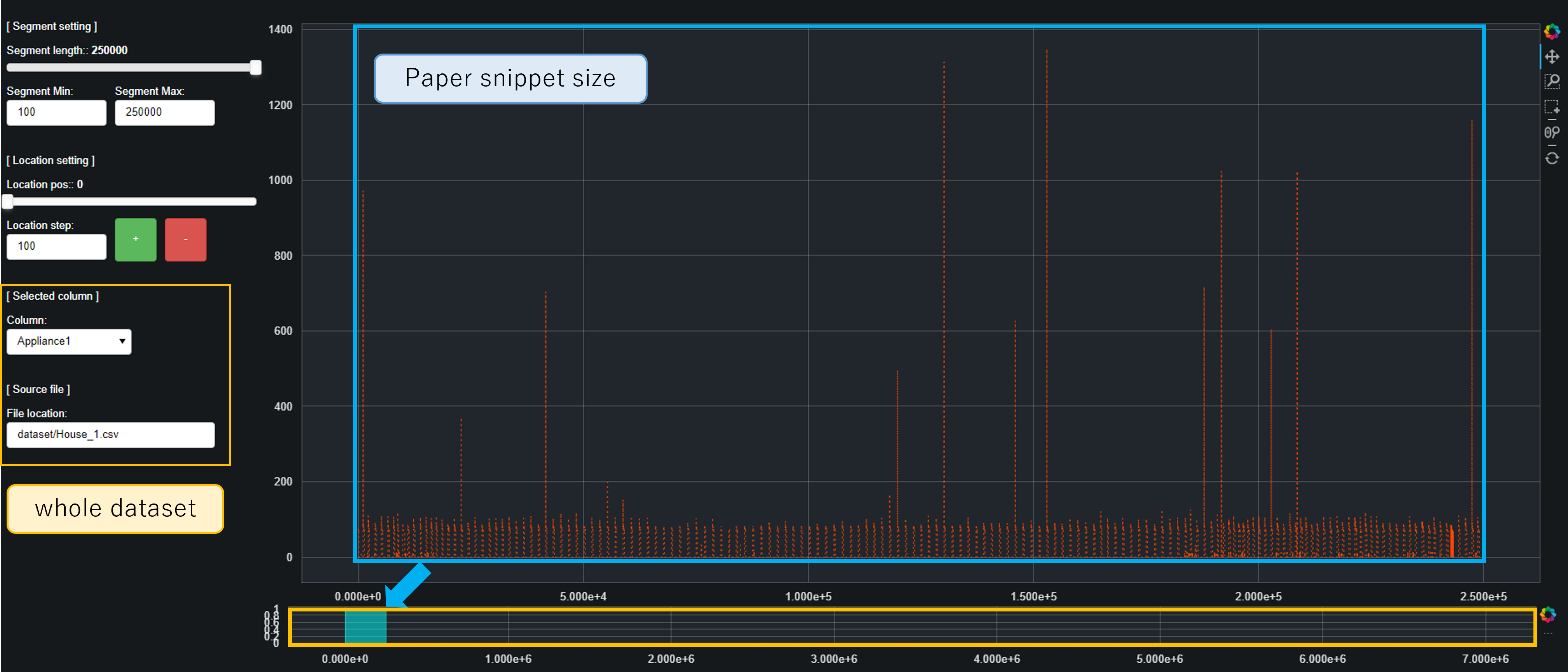The height and width of the screenshot is (672, 1568).
Task: Click the Location step input field
Action: tap(56, 246)
